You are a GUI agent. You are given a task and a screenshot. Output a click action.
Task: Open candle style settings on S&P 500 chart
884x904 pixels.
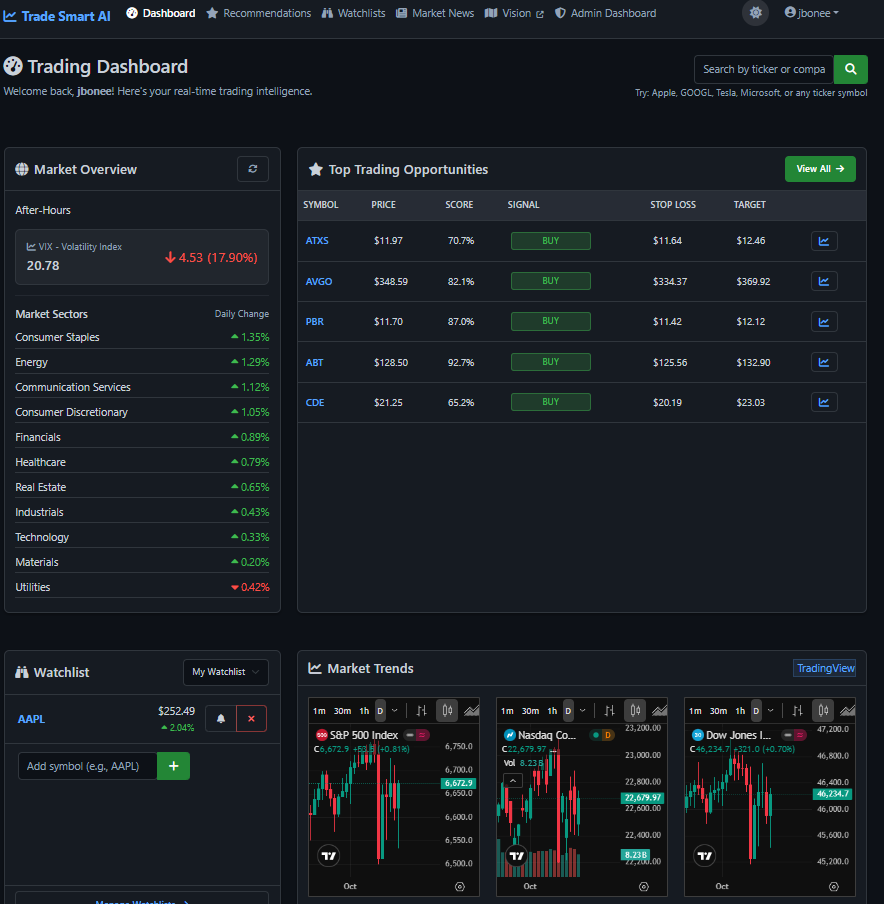447,709
